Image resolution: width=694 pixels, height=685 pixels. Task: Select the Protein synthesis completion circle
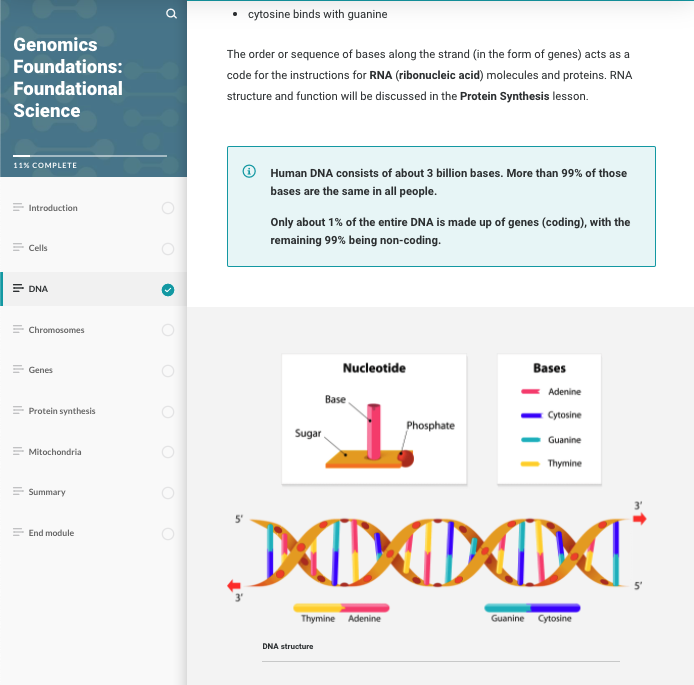click(x=168, y=412)
